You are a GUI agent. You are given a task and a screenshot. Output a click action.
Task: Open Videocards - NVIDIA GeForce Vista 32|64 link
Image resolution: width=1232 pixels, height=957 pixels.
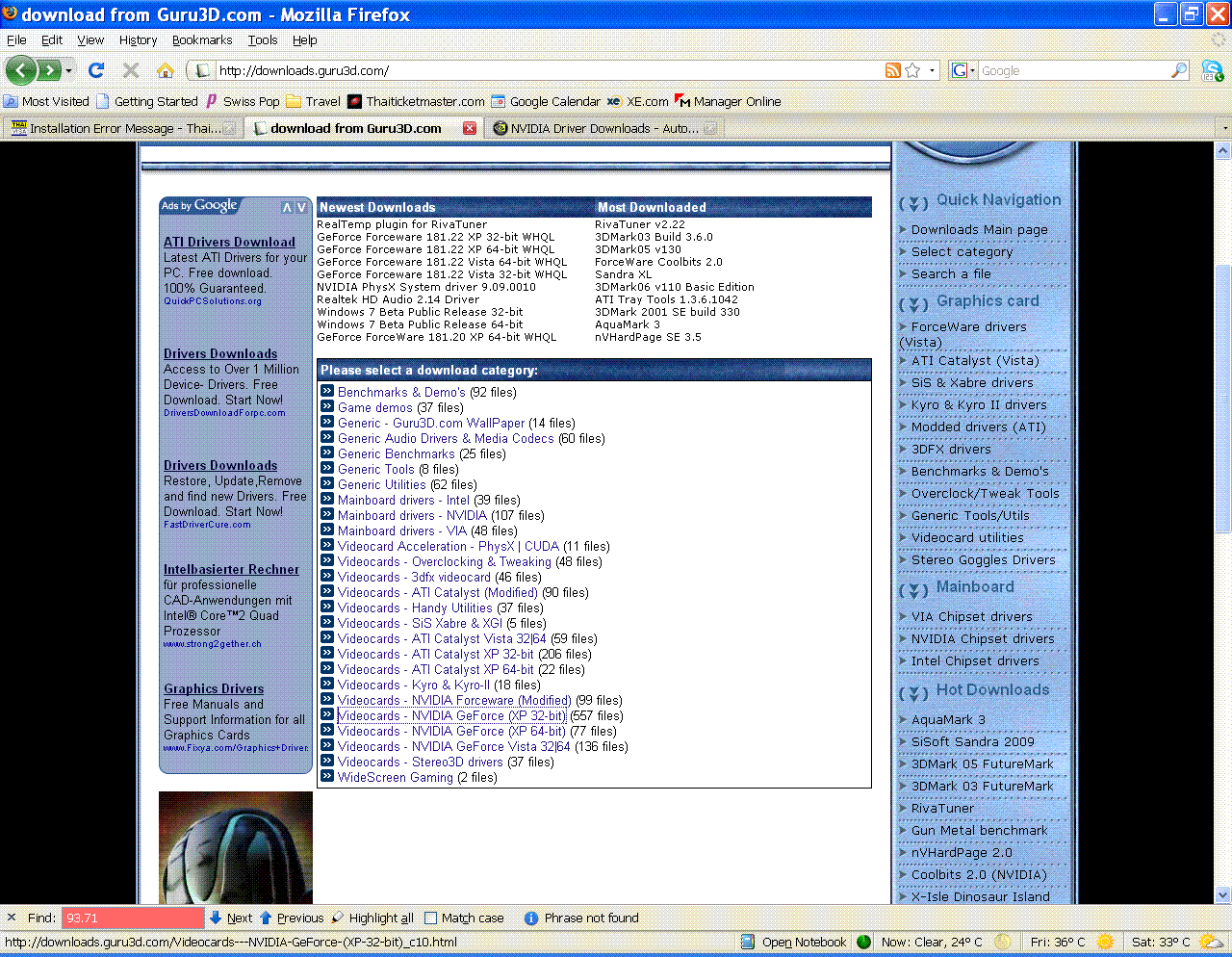453,746
